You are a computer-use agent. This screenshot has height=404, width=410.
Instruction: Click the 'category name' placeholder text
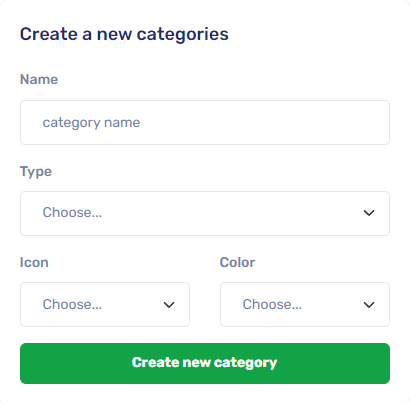(91, 123)
